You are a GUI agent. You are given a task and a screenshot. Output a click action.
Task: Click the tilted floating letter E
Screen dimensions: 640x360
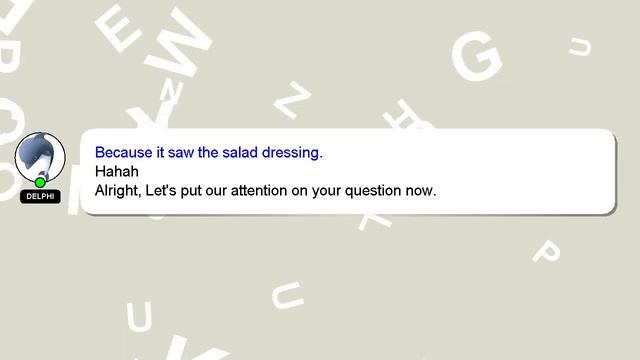pyautogui.click(x=118, y=29)
